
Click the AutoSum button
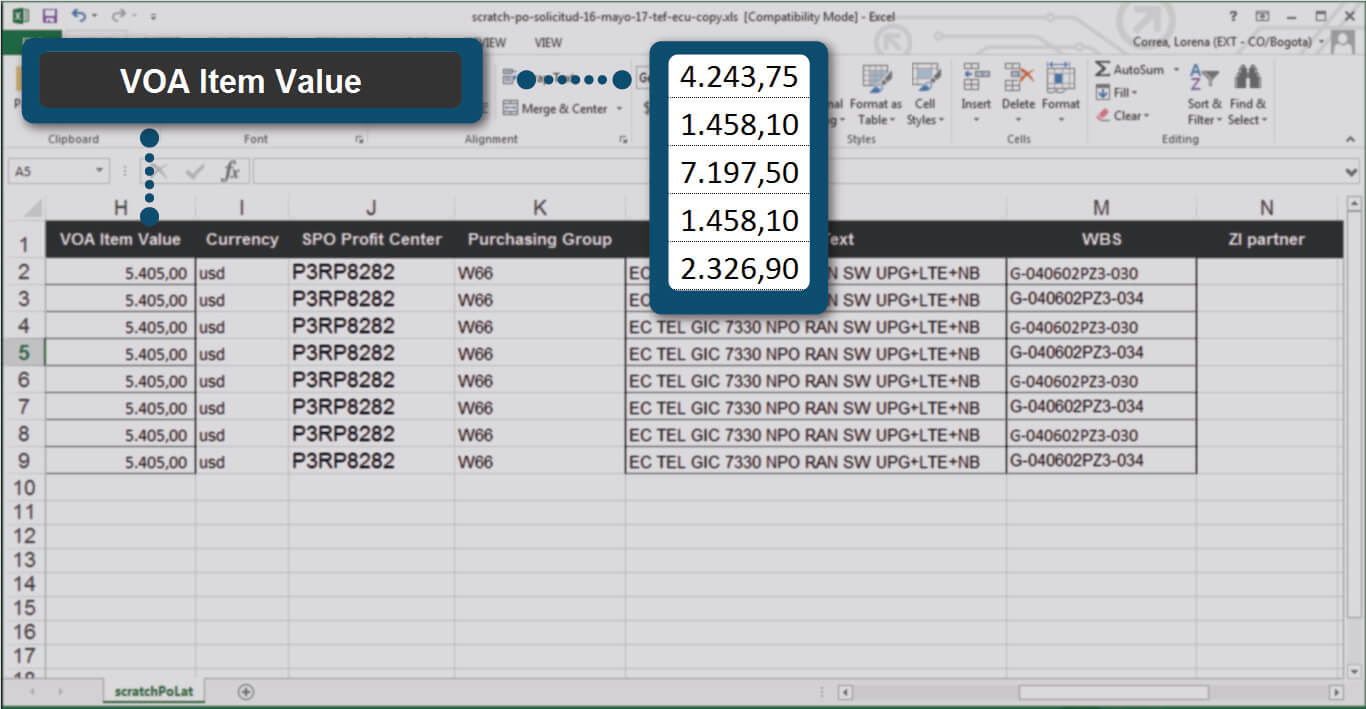(x=1130, y=70)
